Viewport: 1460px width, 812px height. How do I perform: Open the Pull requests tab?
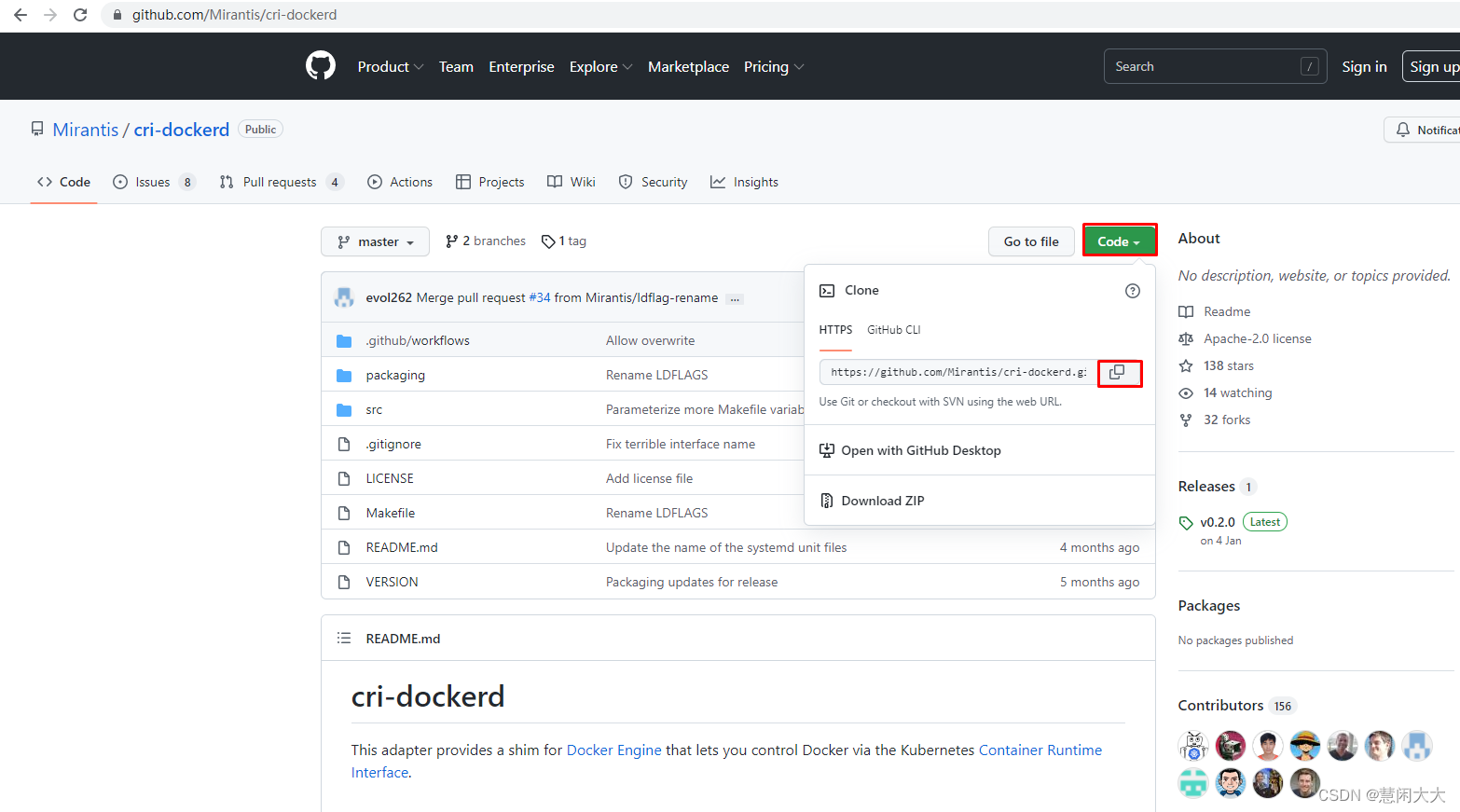pyautogui.click(x=282, y=182)
